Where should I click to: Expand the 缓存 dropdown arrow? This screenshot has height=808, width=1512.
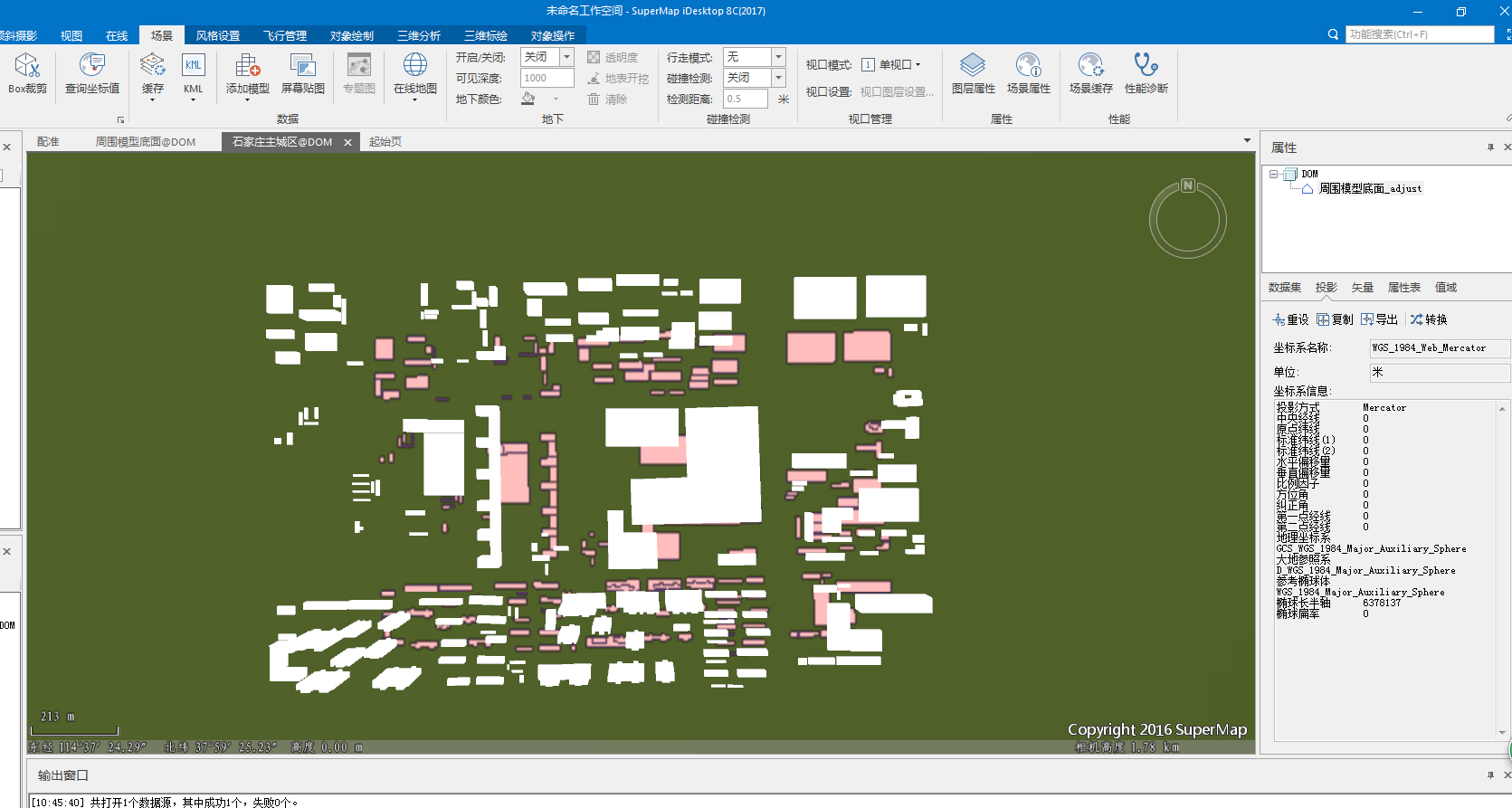[x=153, y=100]
